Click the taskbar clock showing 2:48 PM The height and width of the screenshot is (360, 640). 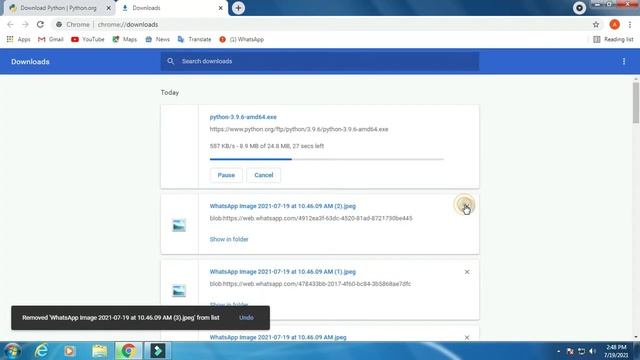coord(616,351)
